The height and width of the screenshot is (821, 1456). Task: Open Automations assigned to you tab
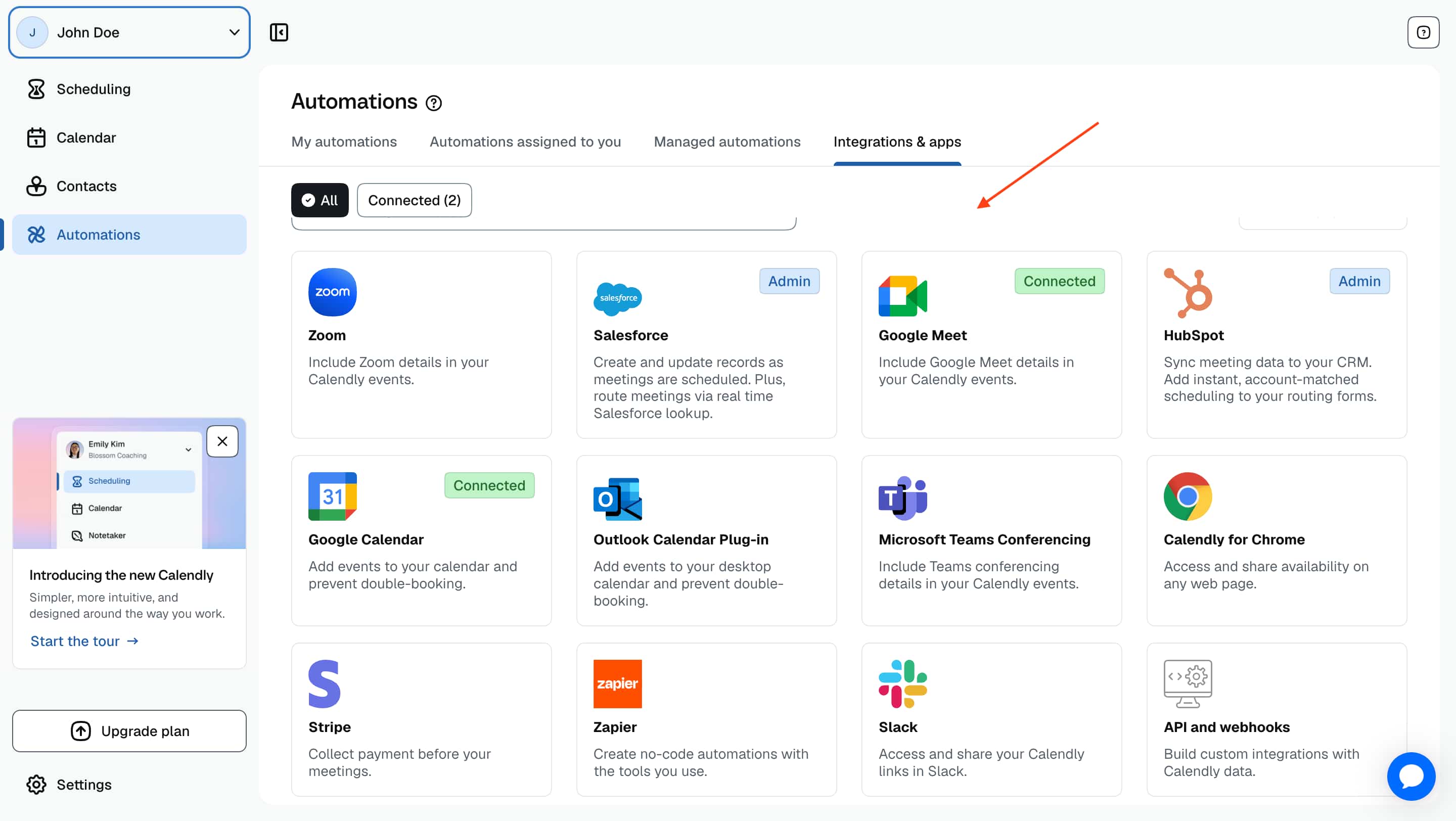point(525,141)
